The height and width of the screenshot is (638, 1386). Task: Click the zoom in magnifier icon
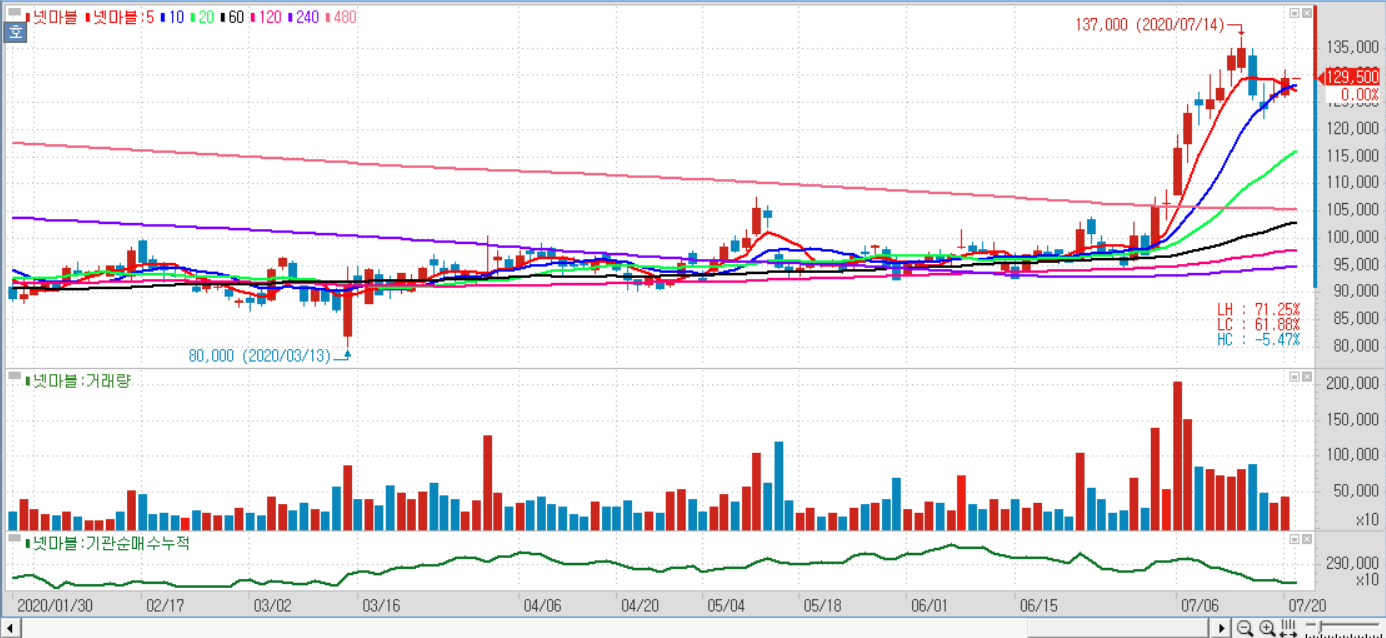(x=1267, y=628)
